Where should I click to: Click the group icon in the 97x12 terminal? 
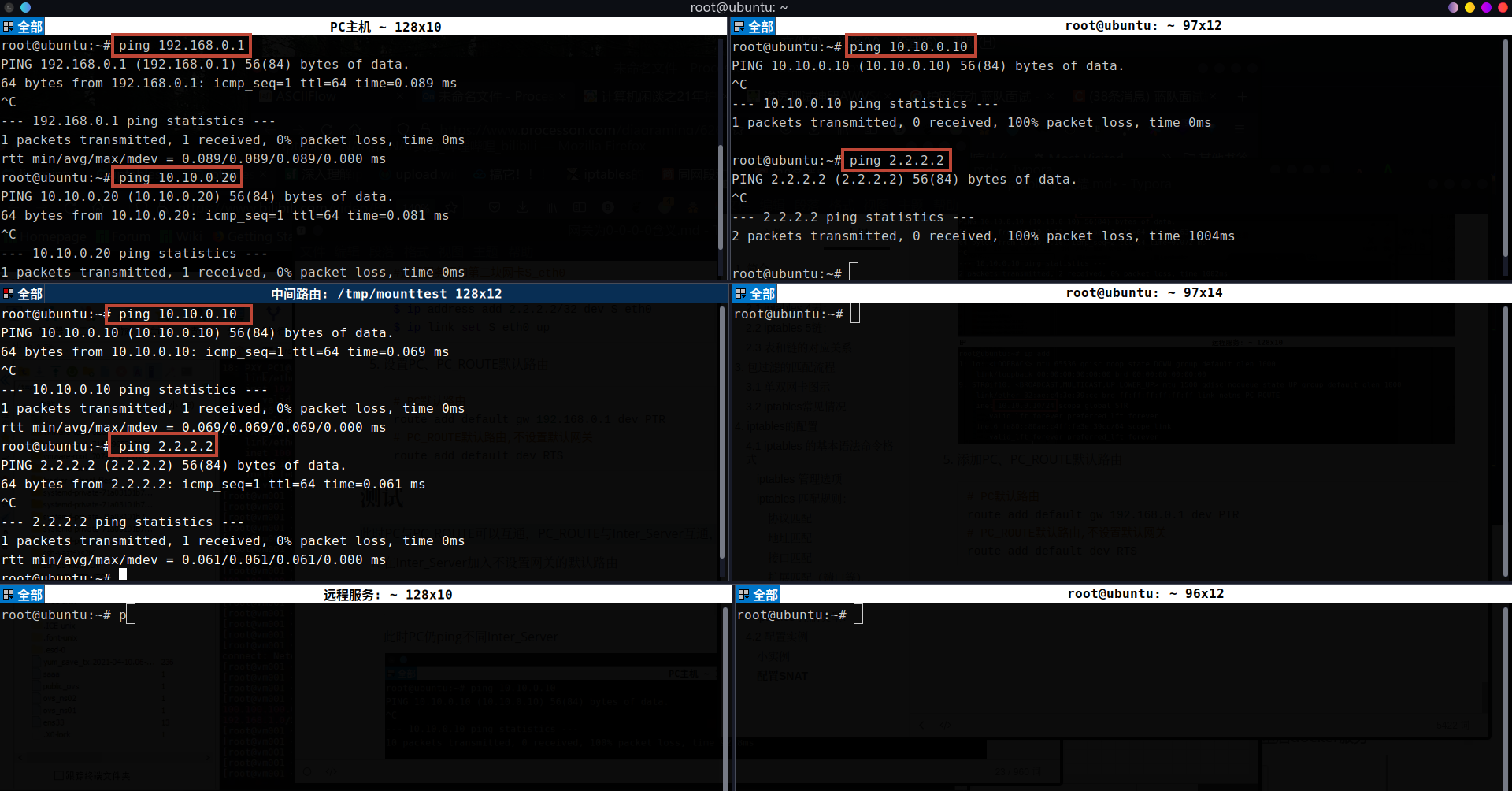coord(739,27)
